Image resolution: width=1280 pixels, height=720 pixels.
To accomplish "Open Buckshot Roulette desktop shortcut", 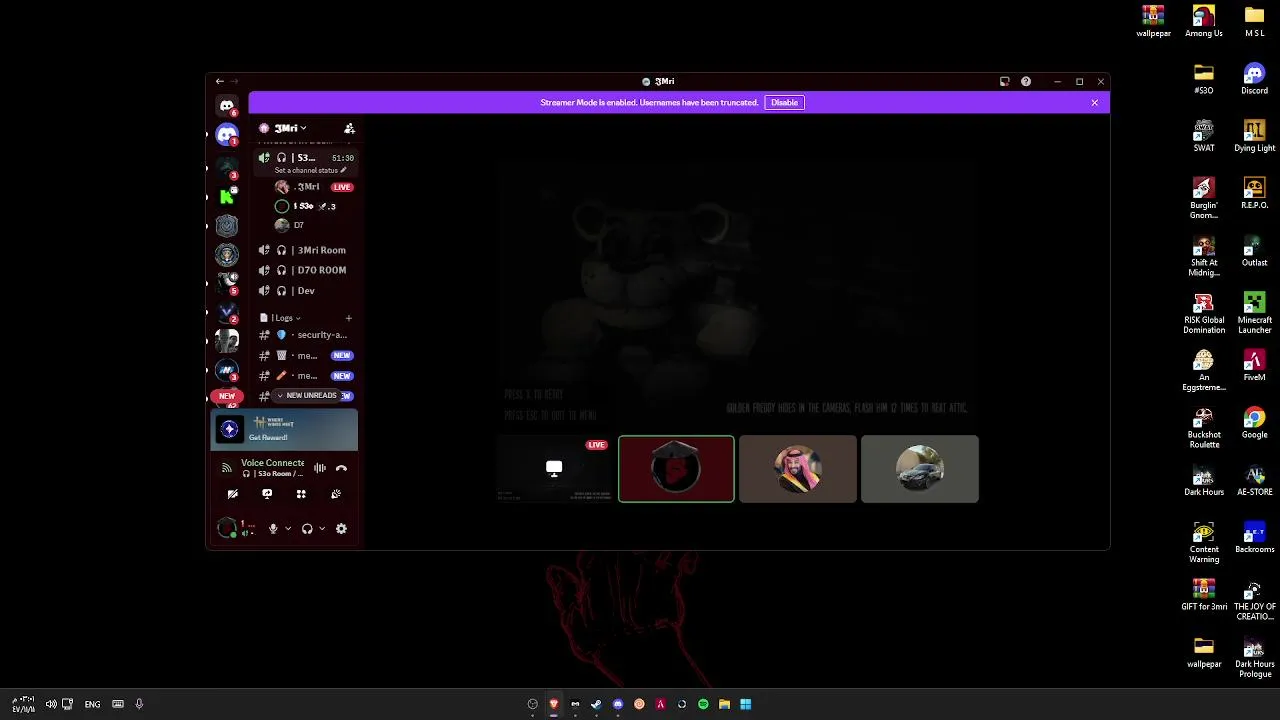I will coord(1204,427).
